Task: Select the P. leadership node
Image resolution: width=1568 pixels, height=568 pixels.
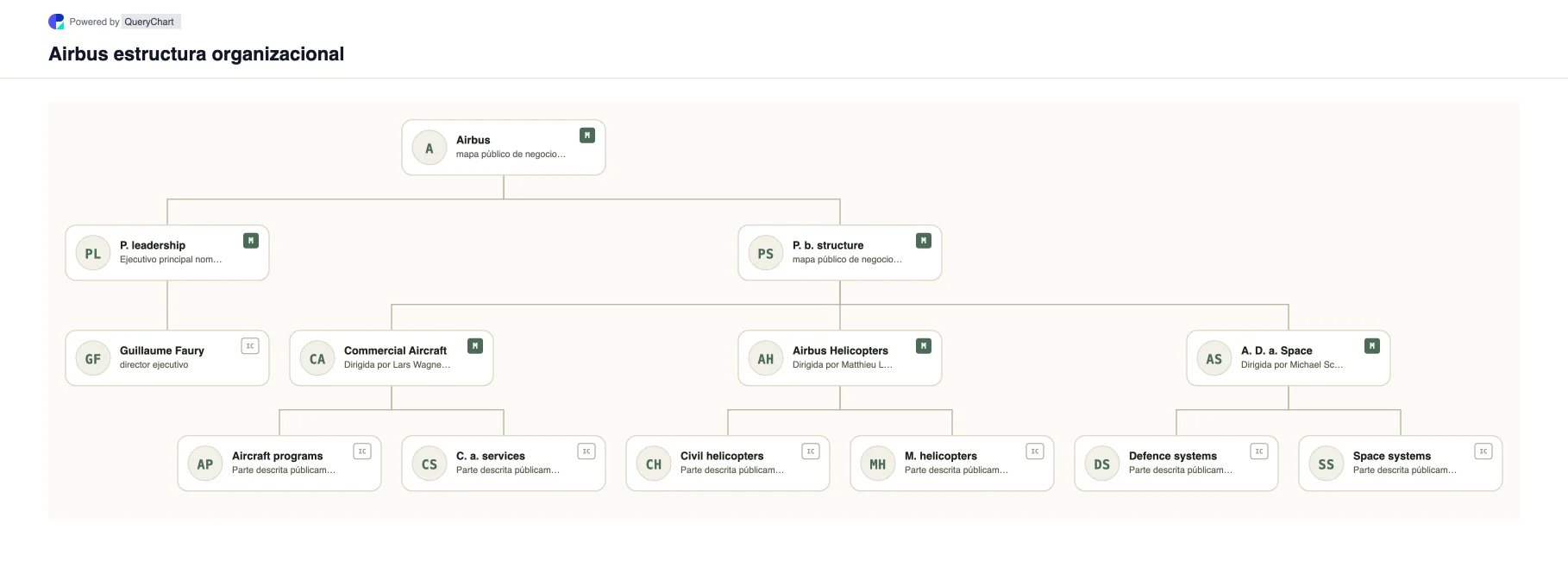Action: tap(167, 253)
